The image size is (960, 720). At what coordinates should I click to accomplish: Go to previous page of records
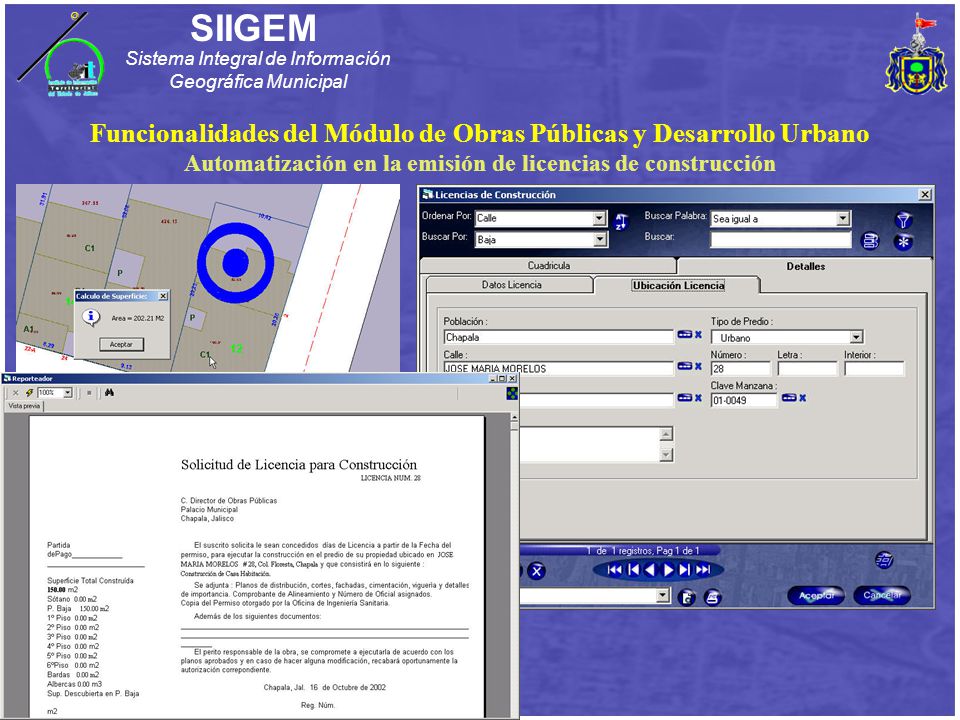pyautogui.click(x=634, y=570)
